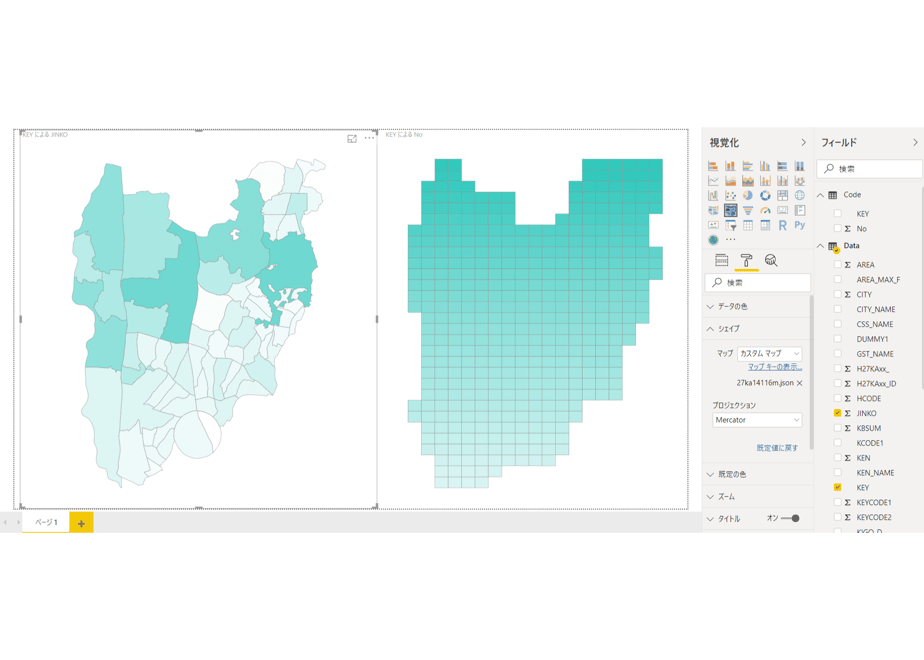Image resolution: width=924 pixels, height=660 pixels.
Task: Select the ArcGIS map visual
Action: click(x=713, y=240)
